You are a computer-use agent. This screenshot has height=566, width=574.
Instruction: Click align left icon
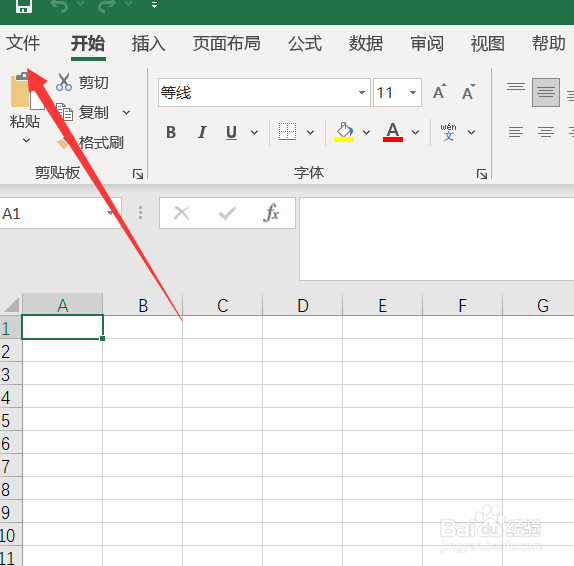(x=516, y=131)
